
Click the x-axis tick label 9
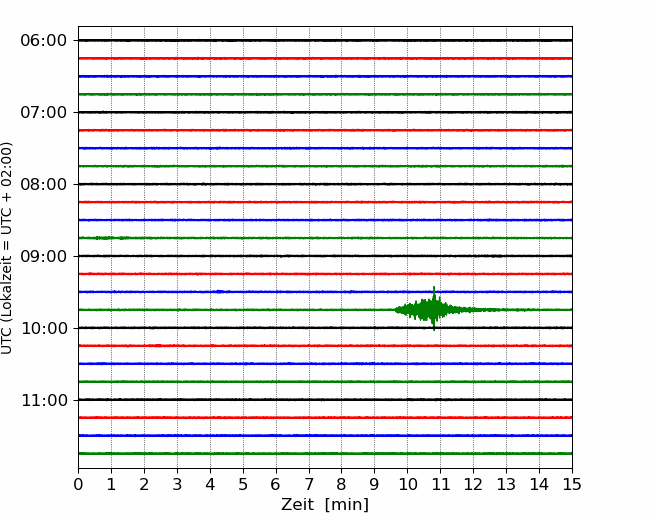(374, 484)
